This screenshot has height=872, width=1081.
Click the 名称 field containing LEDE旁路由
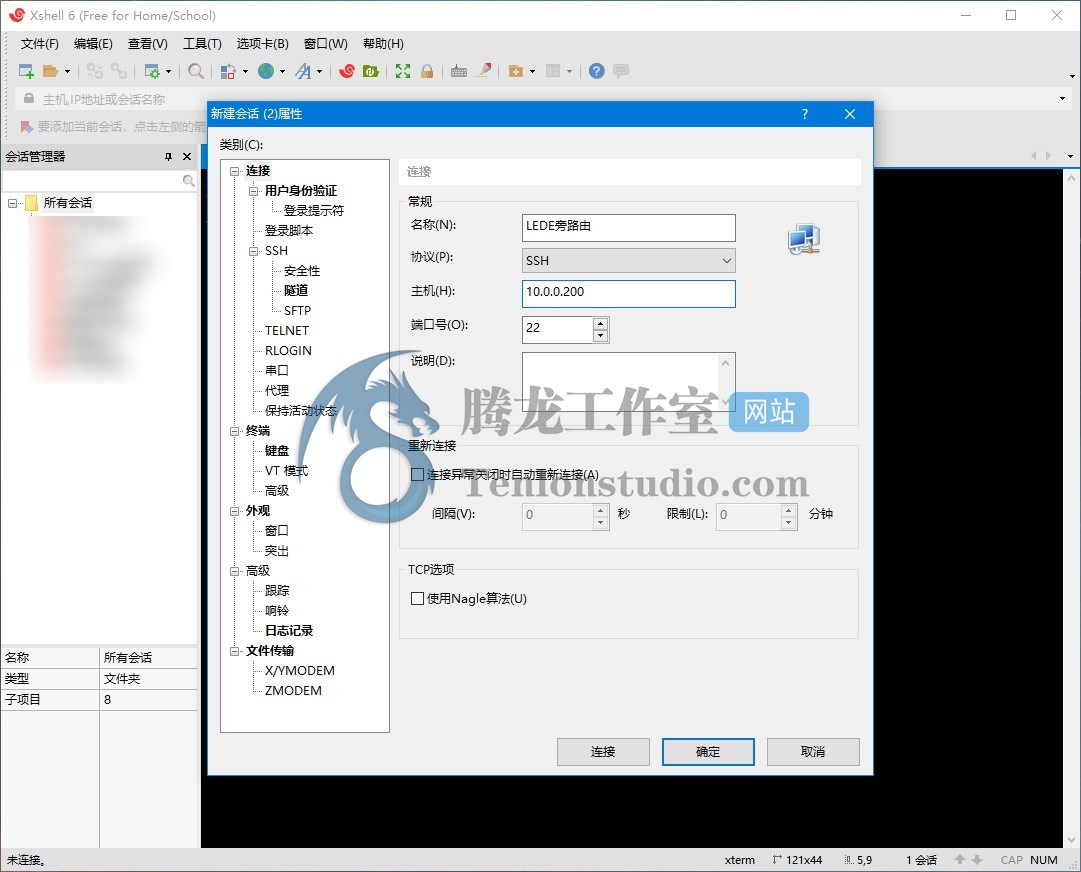pos(629,227)
